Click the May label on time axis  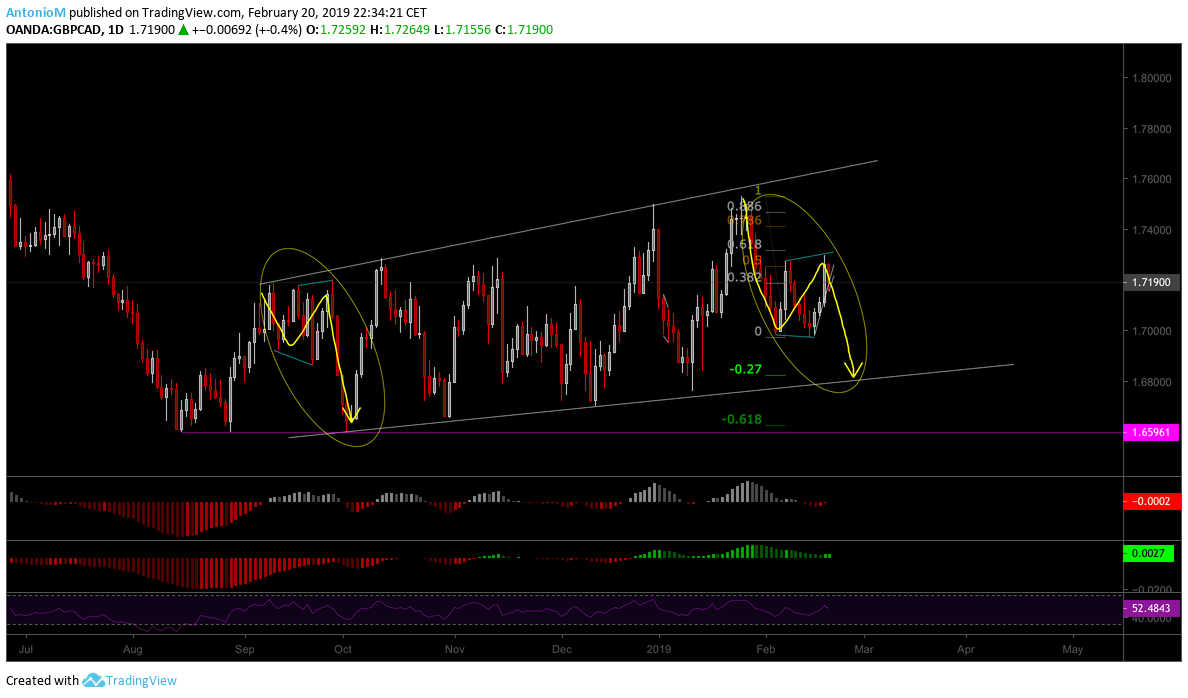pos(1072,649)
